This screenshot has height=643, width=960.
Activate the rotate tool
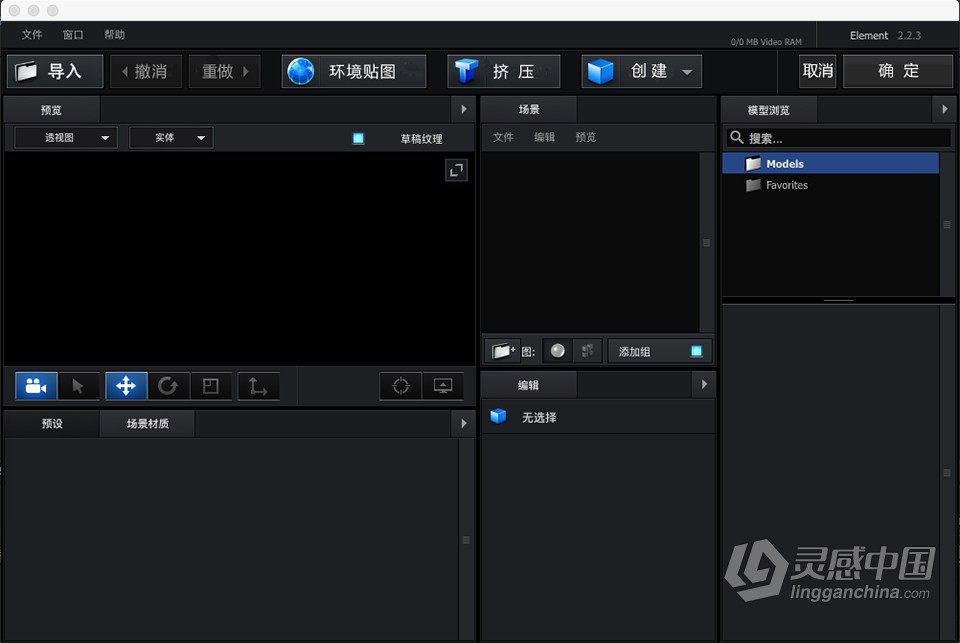coord(168,386)
